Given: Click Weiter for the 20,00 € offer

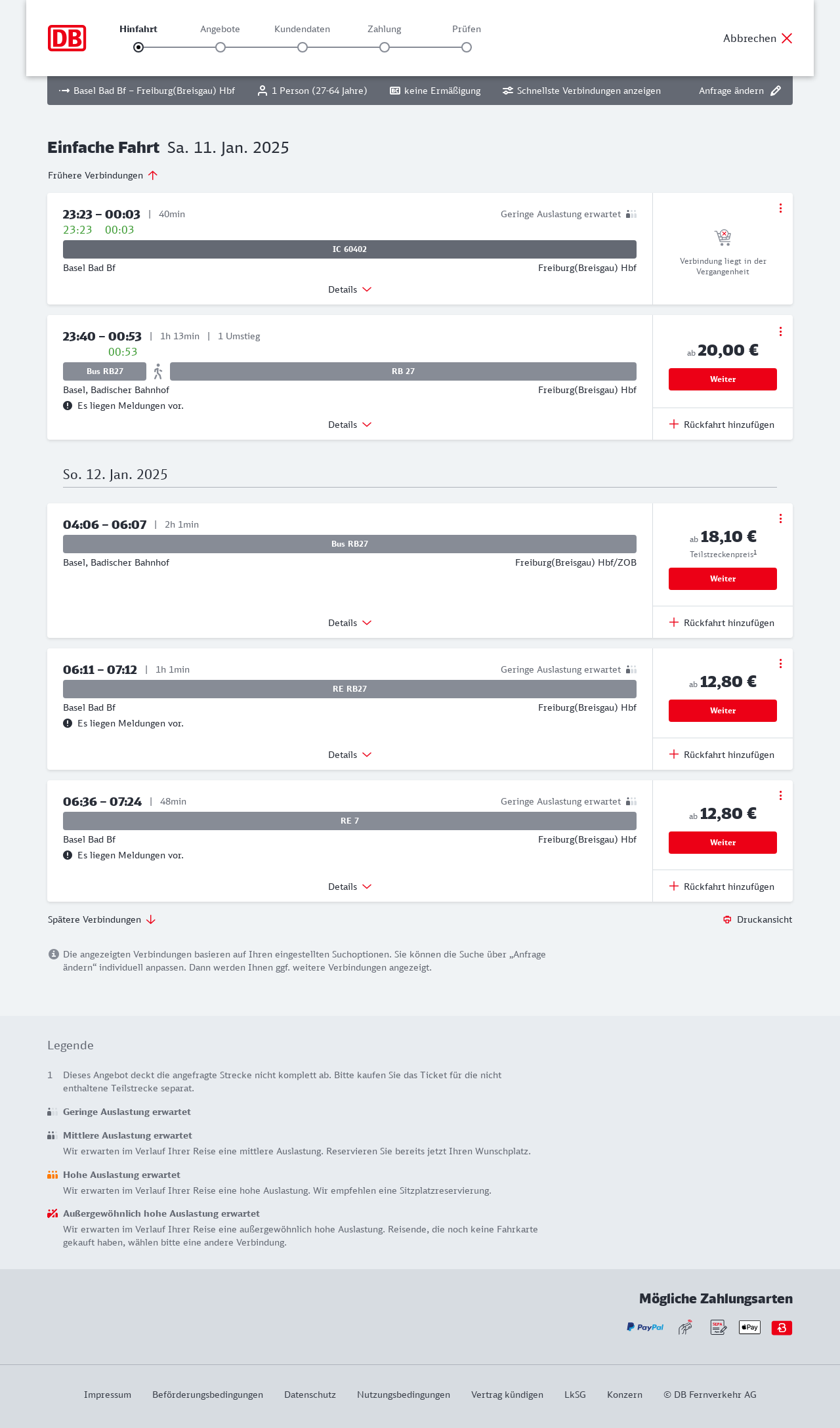Looking at the screenshot, I should tap(723, 379).
